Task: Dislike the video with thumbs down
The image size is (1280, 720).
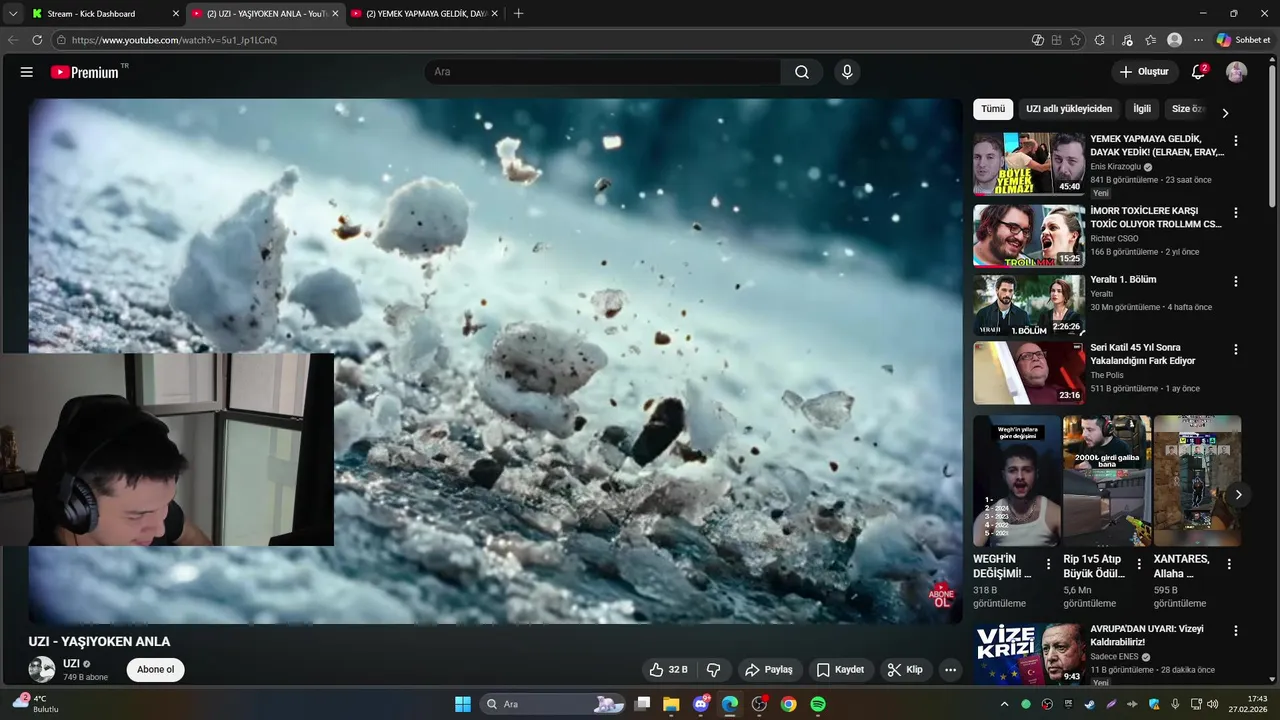Action: click(x=714, y=670)
